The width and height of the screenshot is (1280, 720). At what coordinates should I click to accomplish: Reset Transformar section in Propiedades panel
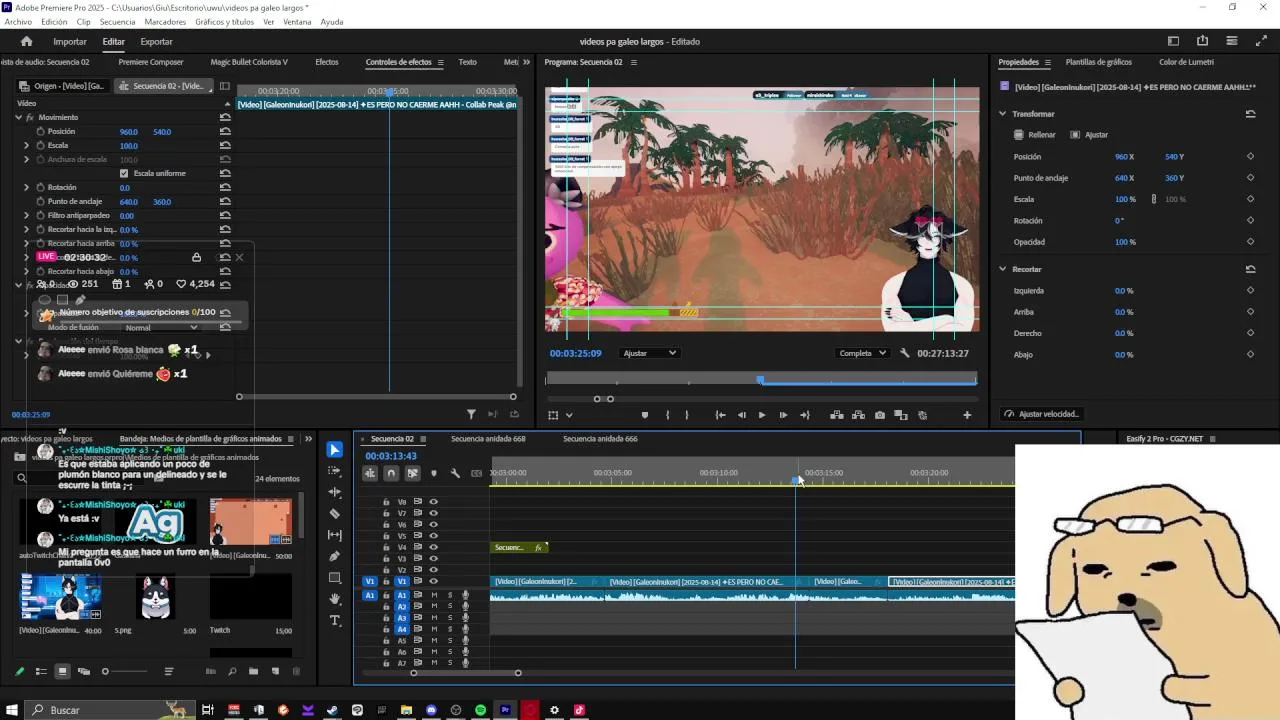(x=1250, y=114)
